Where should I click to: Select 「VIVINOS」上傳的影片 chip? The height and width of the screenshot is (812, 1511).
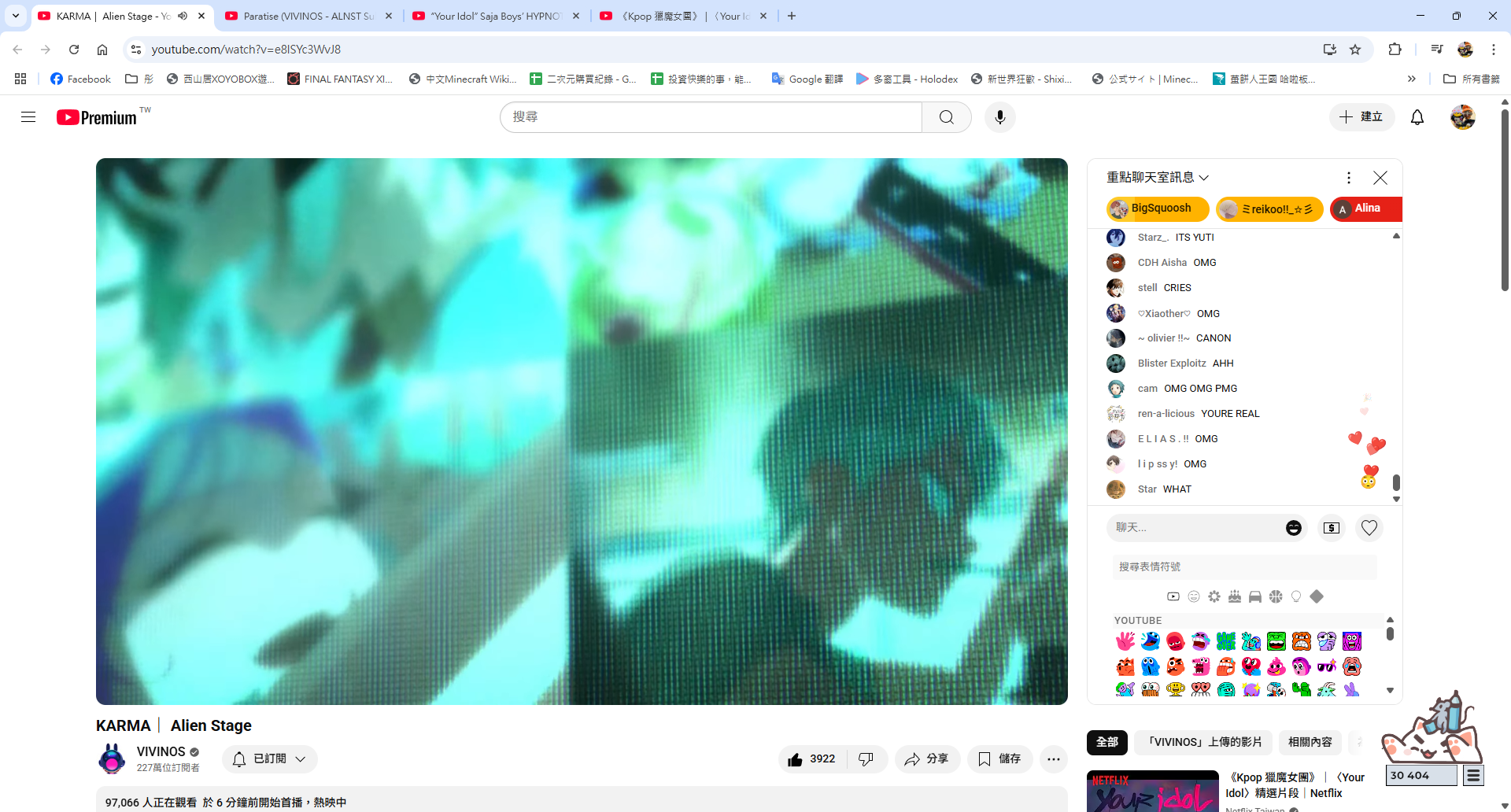point(1203,742)
